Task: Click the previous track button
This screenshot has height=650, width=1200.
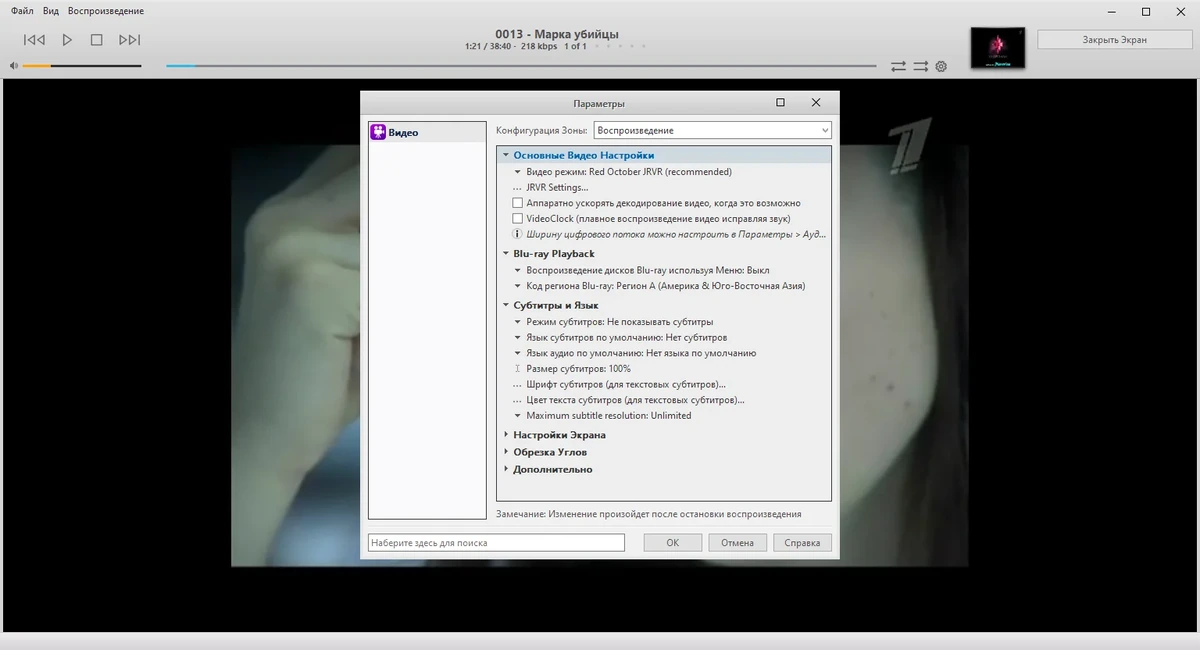Action: point(34,40)
